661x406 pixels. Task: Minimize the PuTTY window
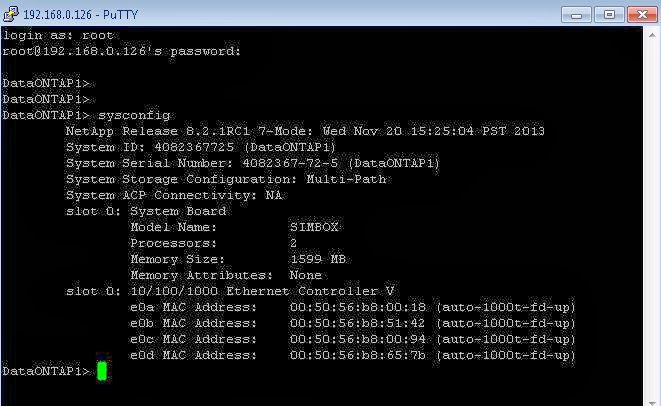(x=576, y=15)
